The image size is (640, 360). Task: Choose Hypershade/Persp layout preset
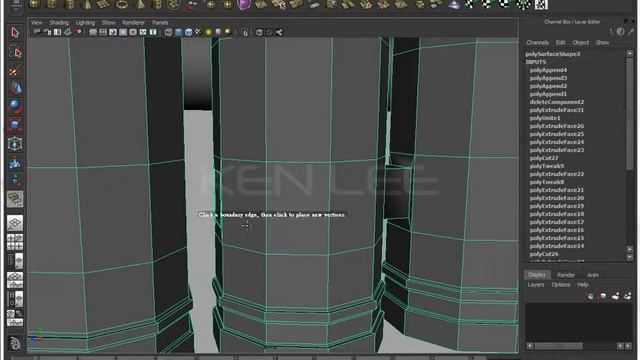coord(15,299)
